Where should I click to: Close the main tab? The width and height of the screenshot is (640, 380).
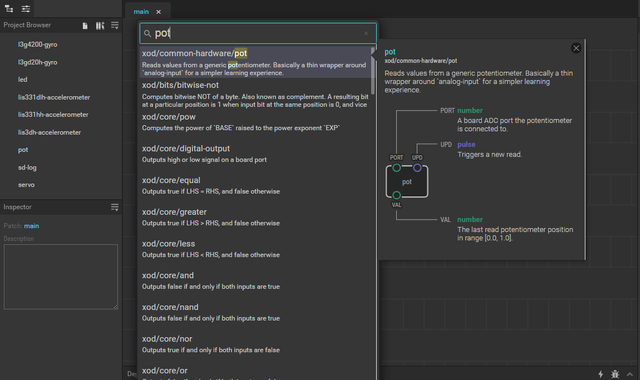point(158,12)
